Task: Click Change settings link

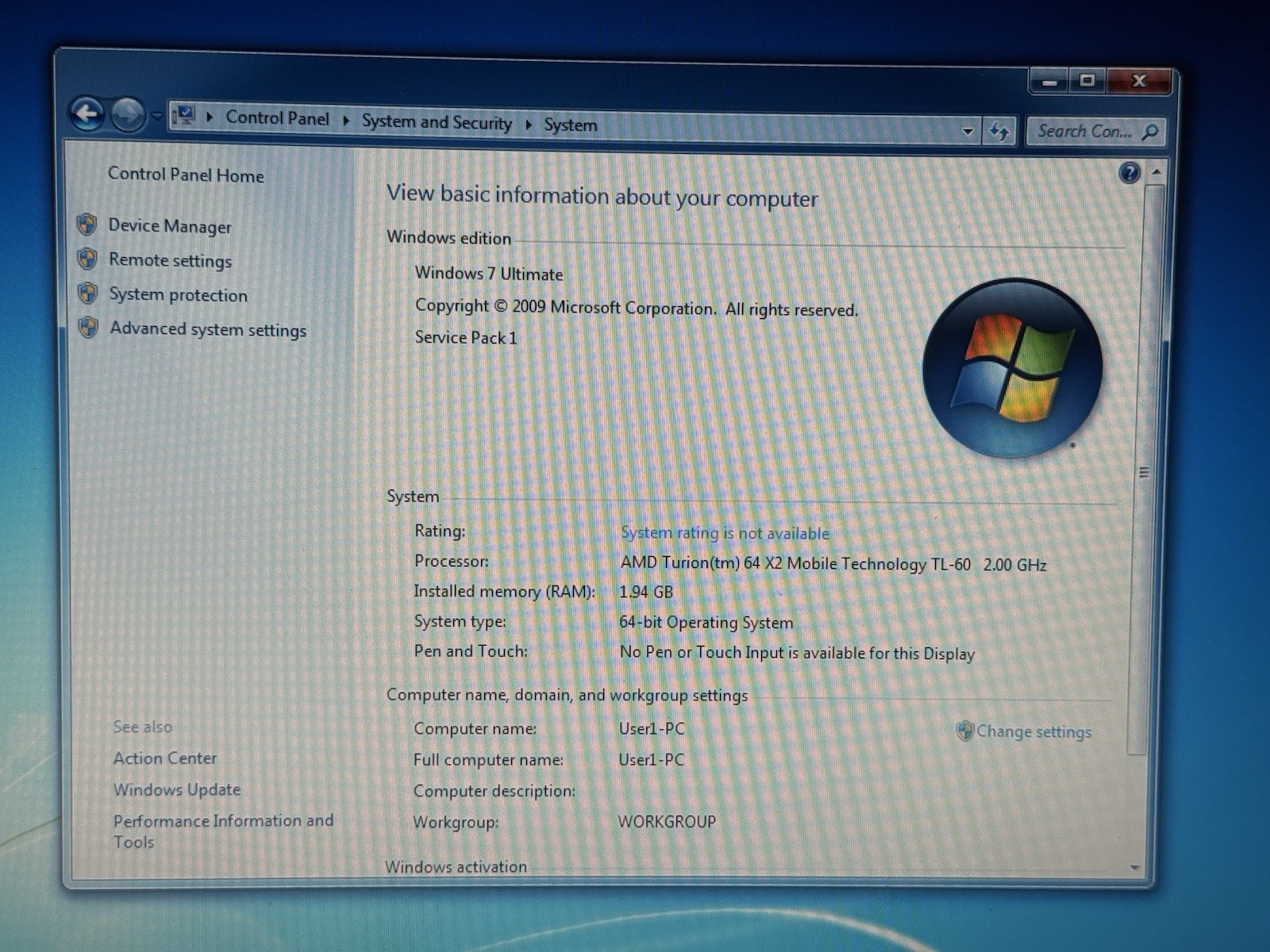Action: (1033, 731)
